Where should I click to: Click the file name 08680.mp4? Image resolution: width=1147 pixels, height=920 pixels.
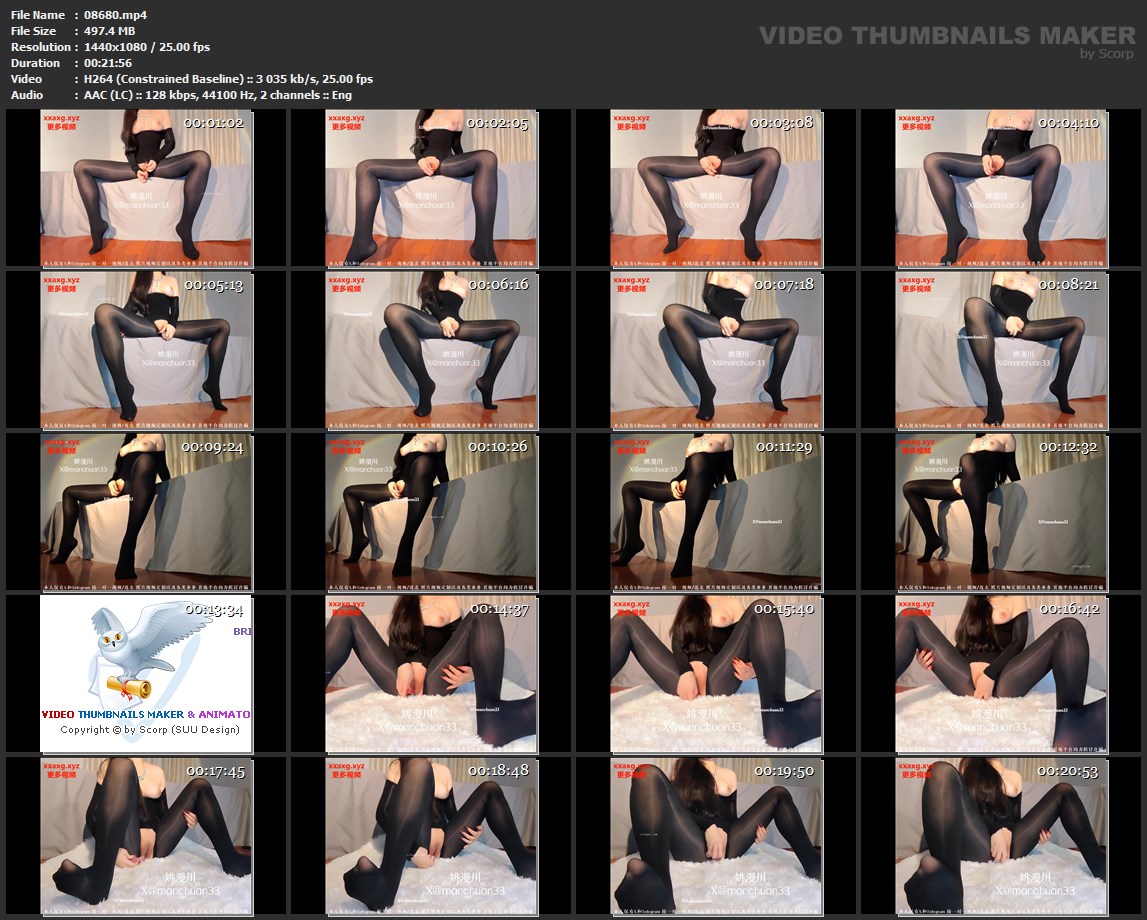pos(116,15)
